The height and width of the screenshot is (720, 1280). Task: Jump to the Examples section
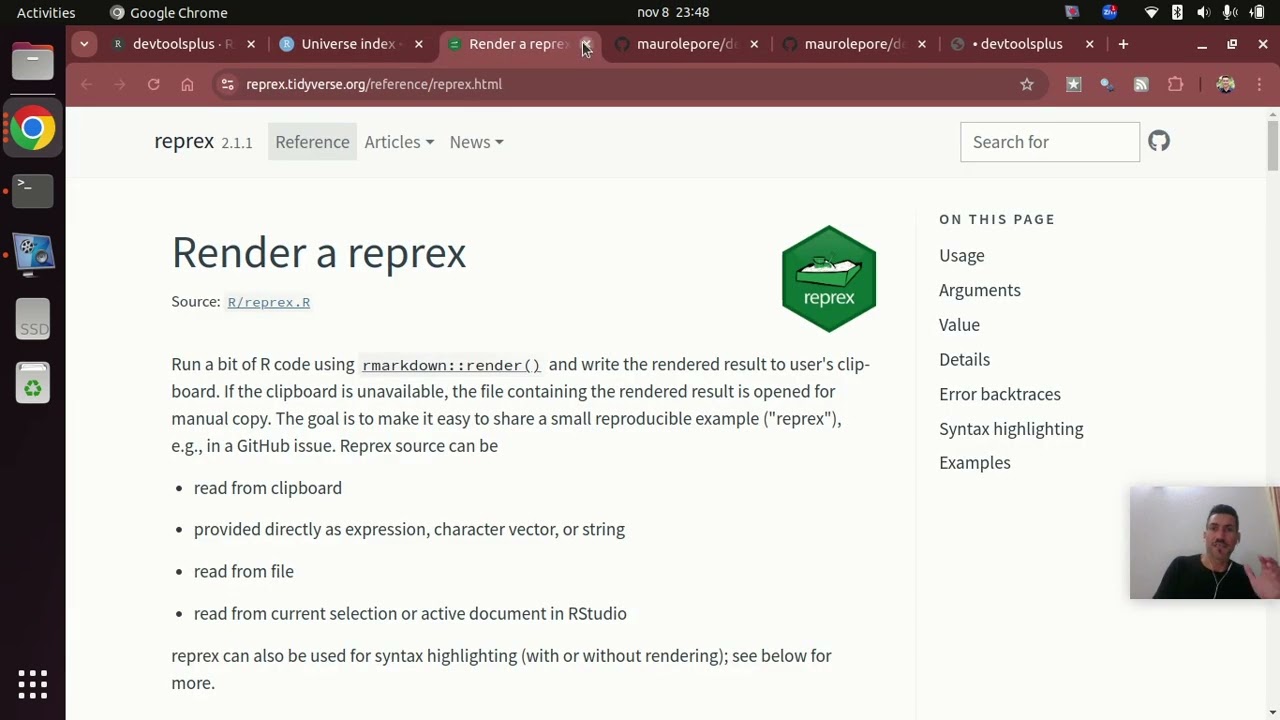[x=975, y=463]
